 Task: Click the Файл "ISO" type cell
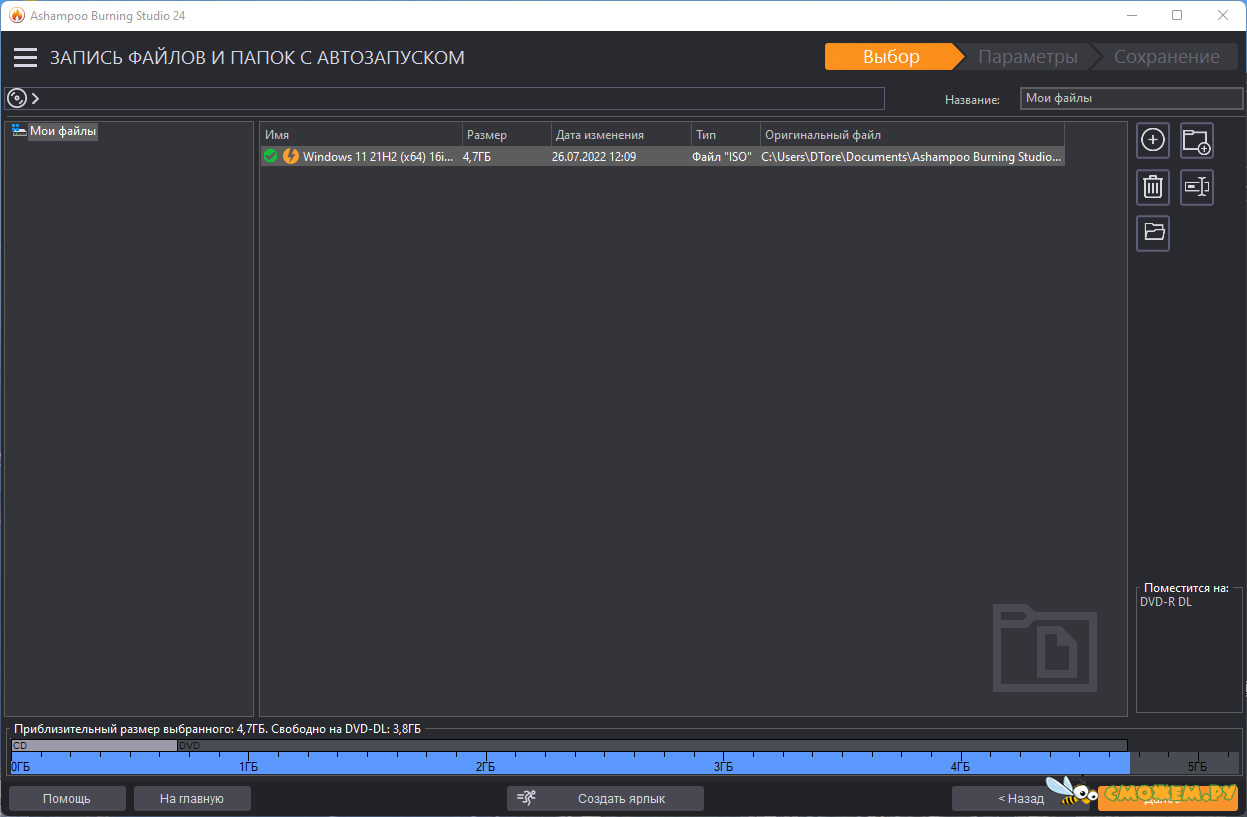722,157
